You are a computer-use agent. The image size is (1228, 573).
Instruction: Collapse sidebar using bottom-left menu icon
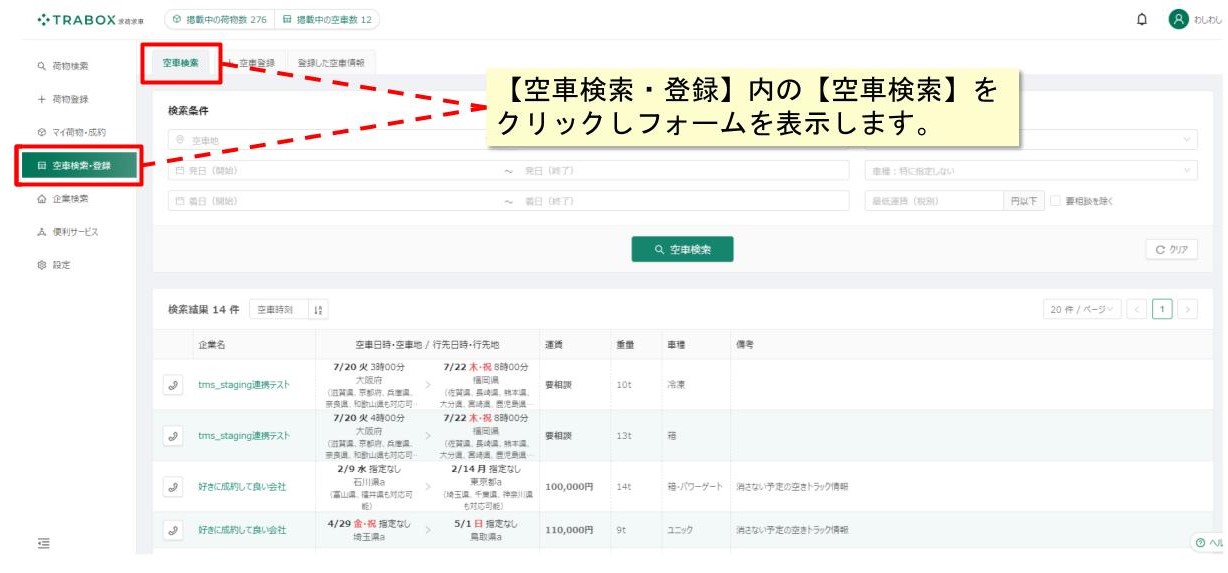[44, 543]
